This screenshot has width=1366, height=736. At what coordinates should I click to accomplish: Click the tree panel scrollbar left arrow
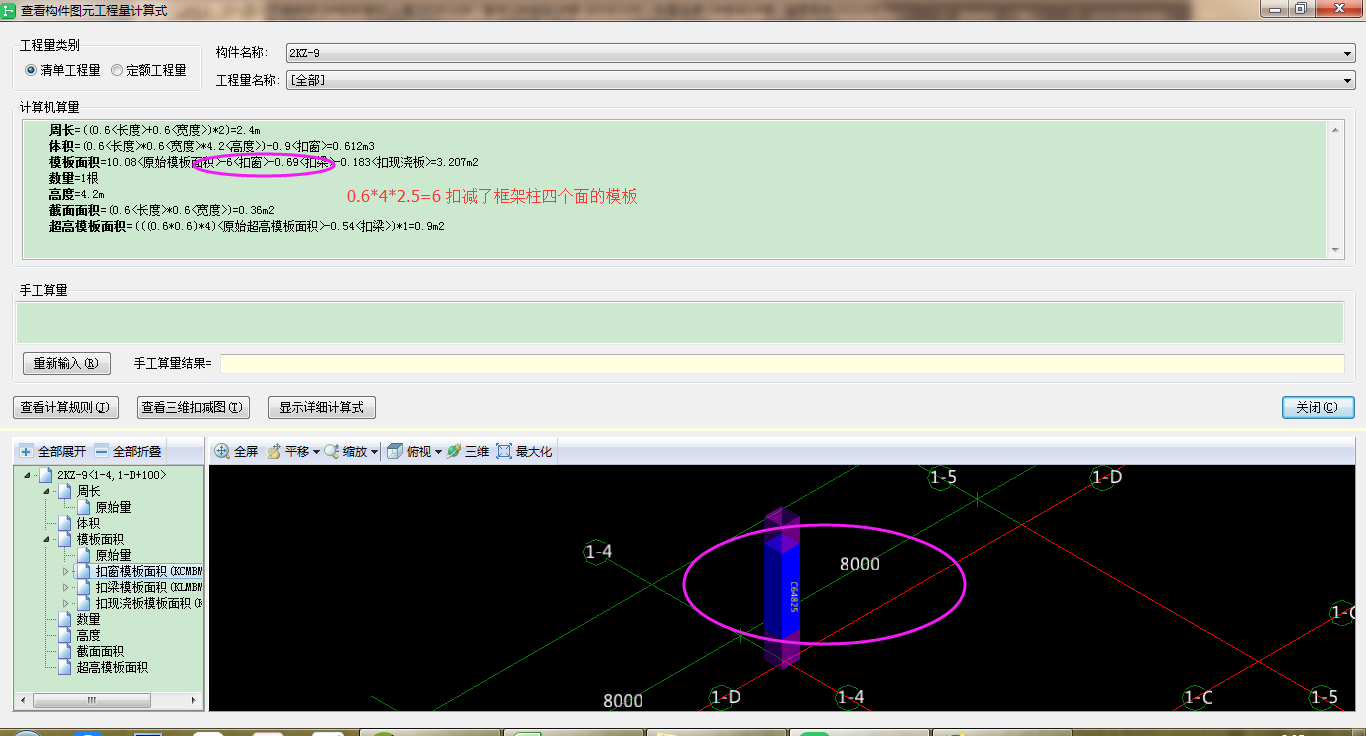[x=23, y=700]
